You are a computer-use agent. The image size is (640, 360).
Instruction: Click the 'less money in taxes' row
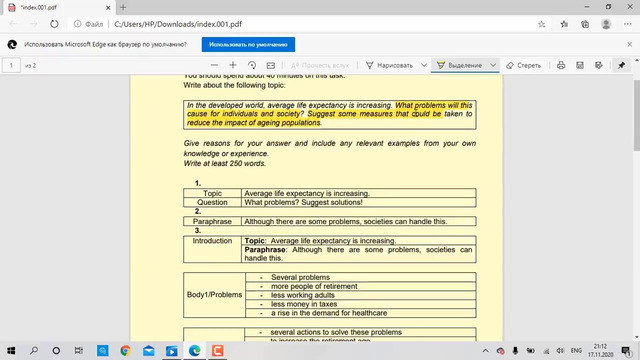point(361,304)
